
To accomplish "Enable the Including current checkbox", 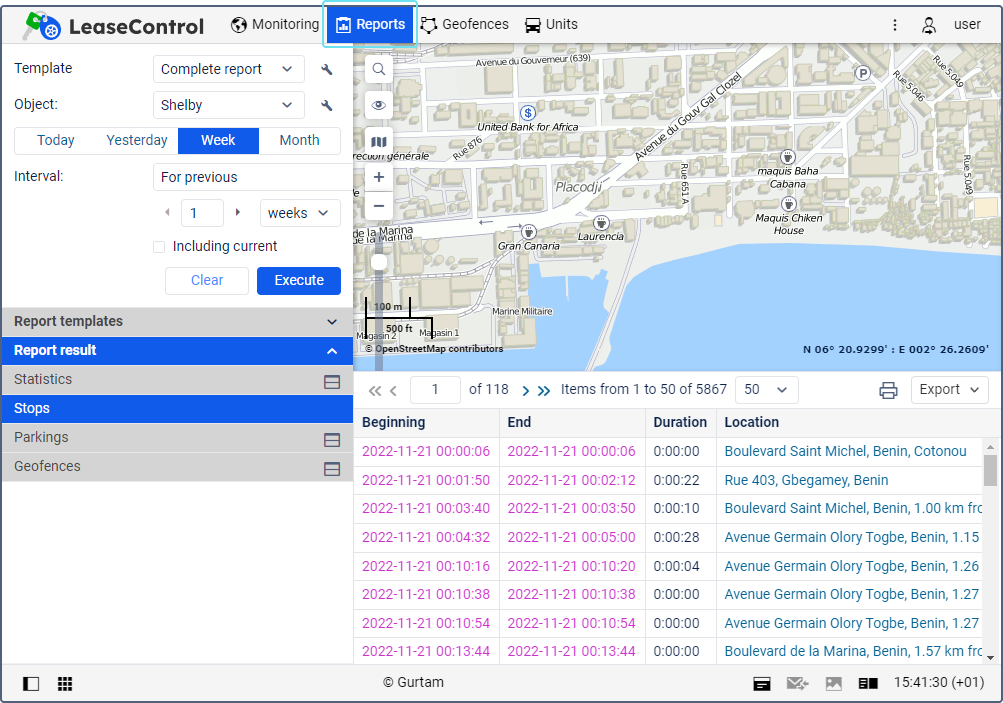I will tap(159, 247).
